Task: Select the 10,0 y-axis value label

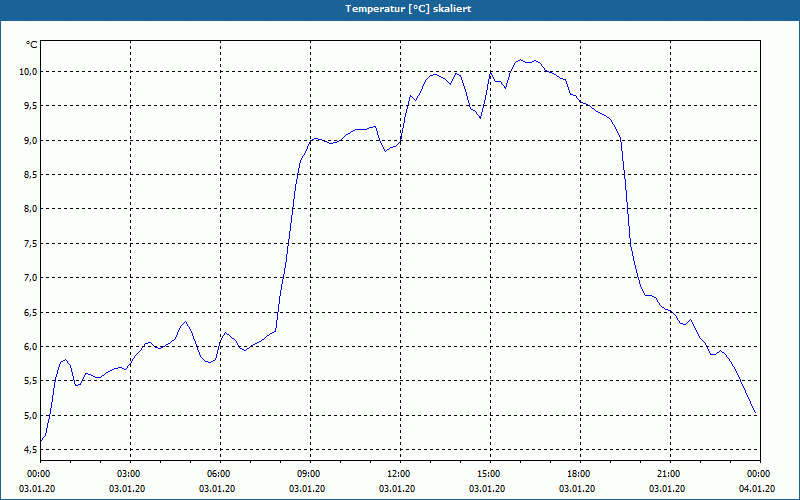Action: coord(28,71)
